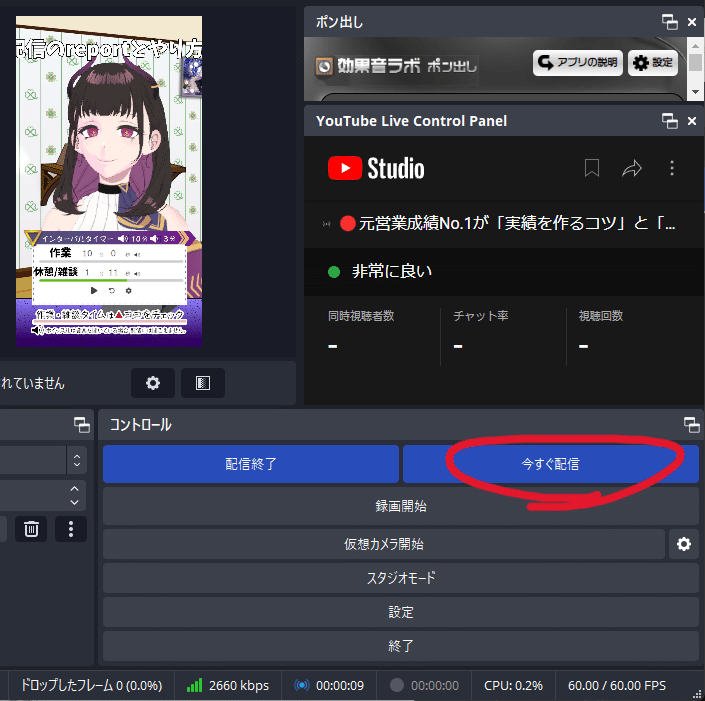Image resolution: width=705 pixels, height=701 pixels.
Task: Click the 60.00 / 60.00 FPS status
Action: (617, 685)
